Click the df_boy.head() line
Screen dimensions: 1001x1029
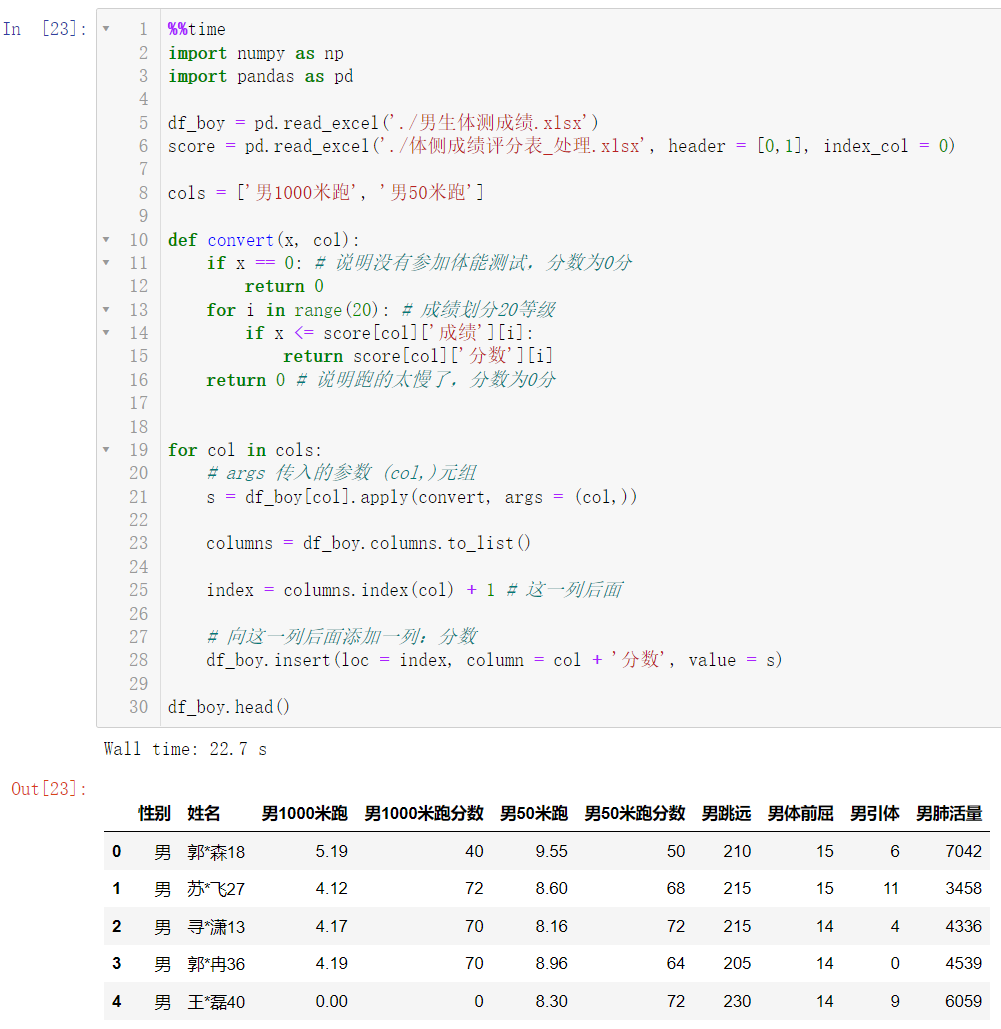(228, 707)
